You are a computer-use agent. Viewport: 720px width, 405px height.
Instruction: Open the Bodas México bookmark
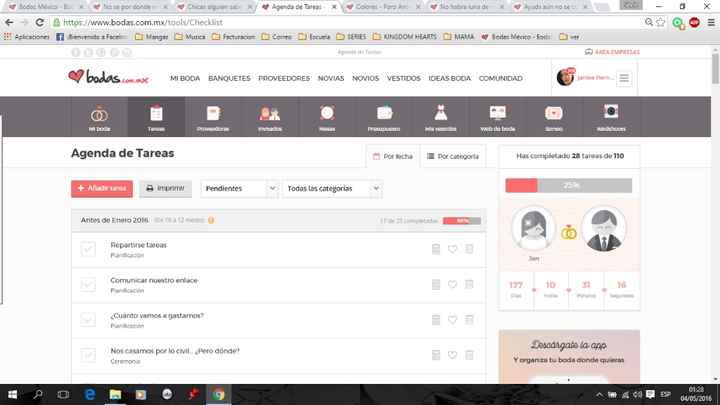[x=516, y=37]
